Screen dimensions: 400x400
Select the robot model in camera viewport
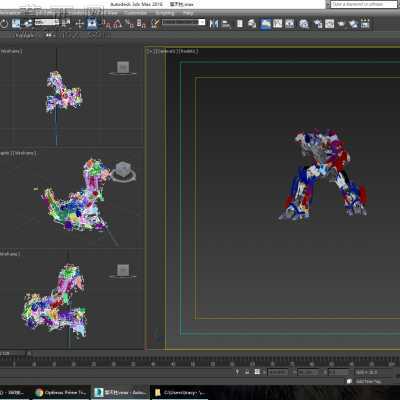pyautogui.click(x=323, y=175)
